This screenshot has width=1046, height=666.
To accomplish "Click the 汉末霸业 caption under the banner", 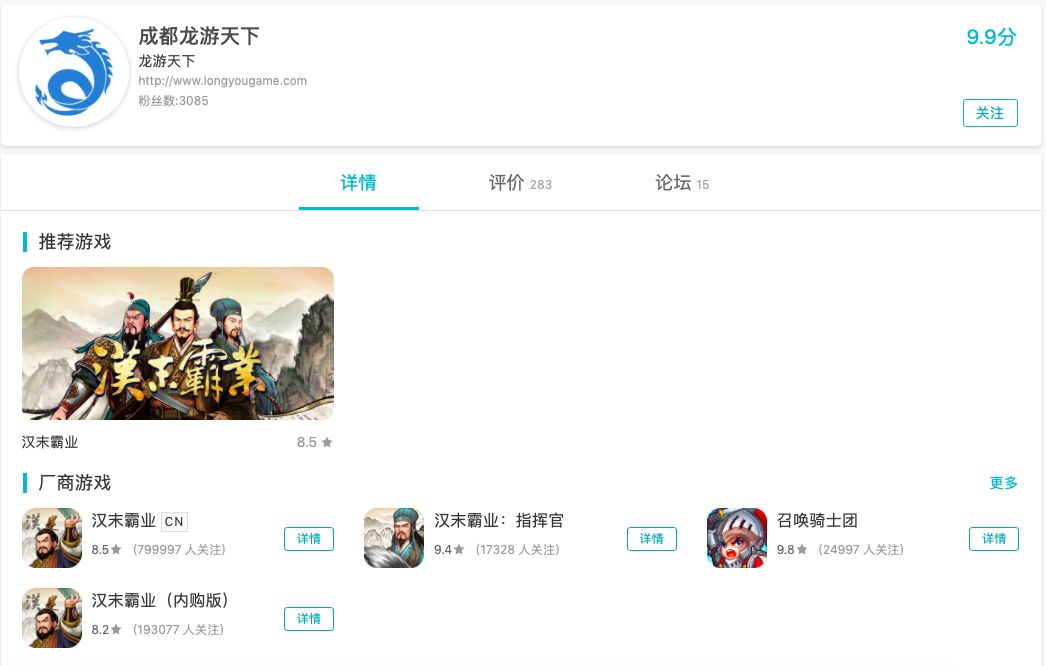I will (50, 442).
